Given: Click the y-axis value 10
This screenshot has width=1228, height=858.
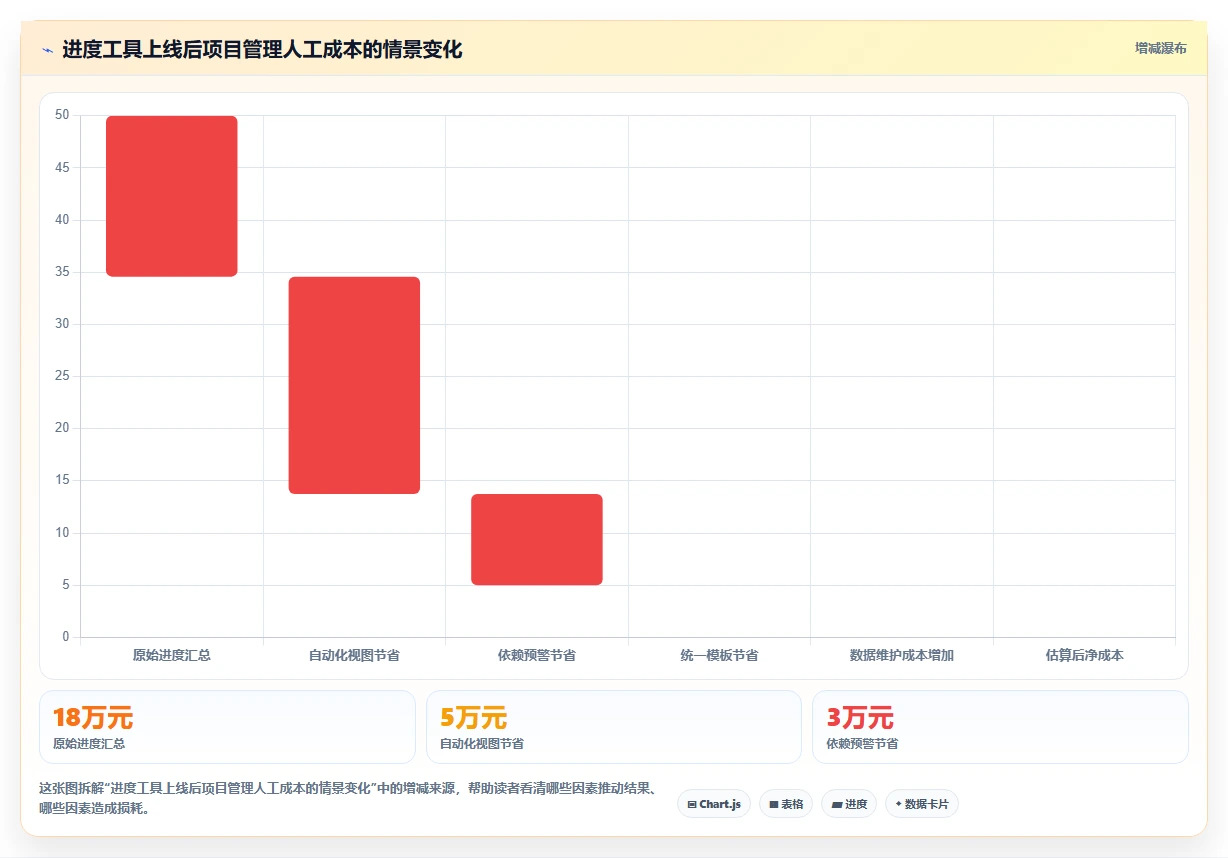Looking at the screenshot, I should click(x=62, y=533).
